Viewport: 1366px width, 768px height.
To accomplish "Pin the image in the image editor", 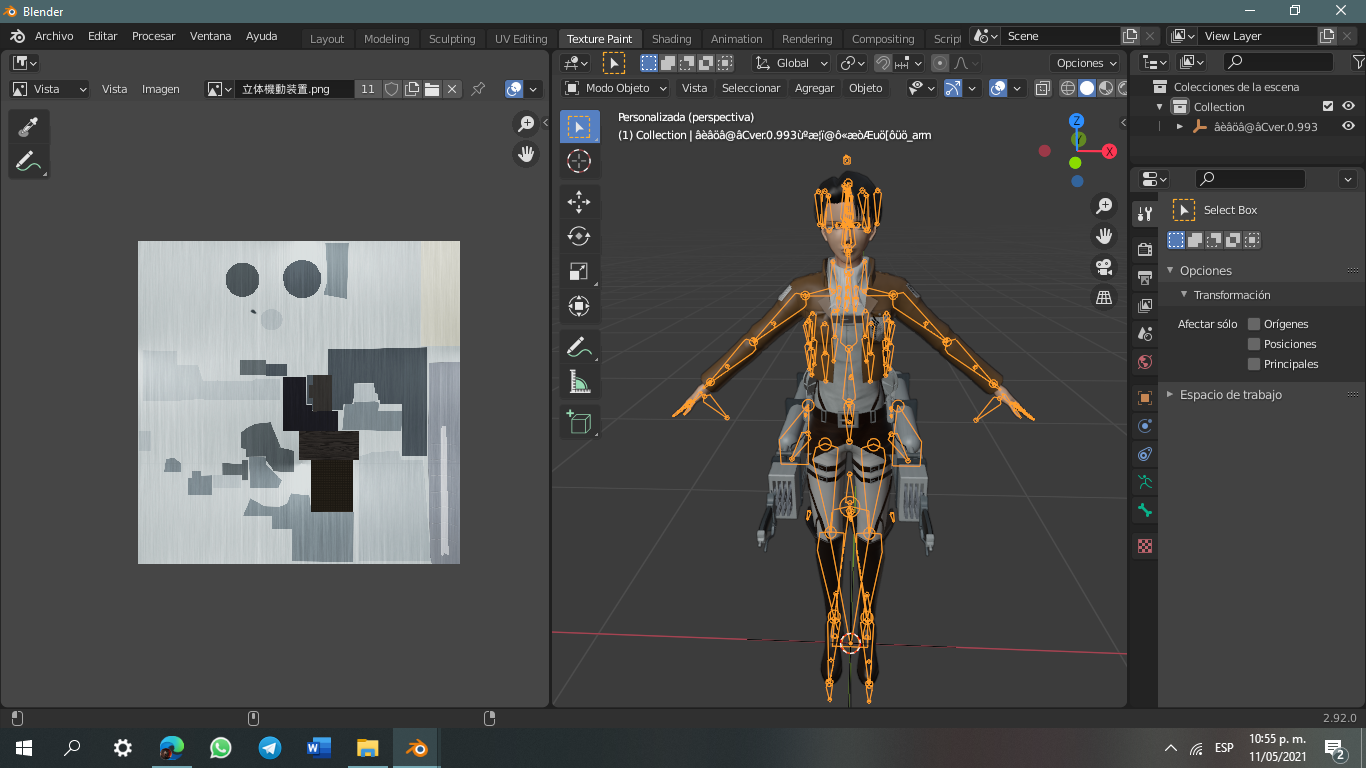I will point(478,89).
